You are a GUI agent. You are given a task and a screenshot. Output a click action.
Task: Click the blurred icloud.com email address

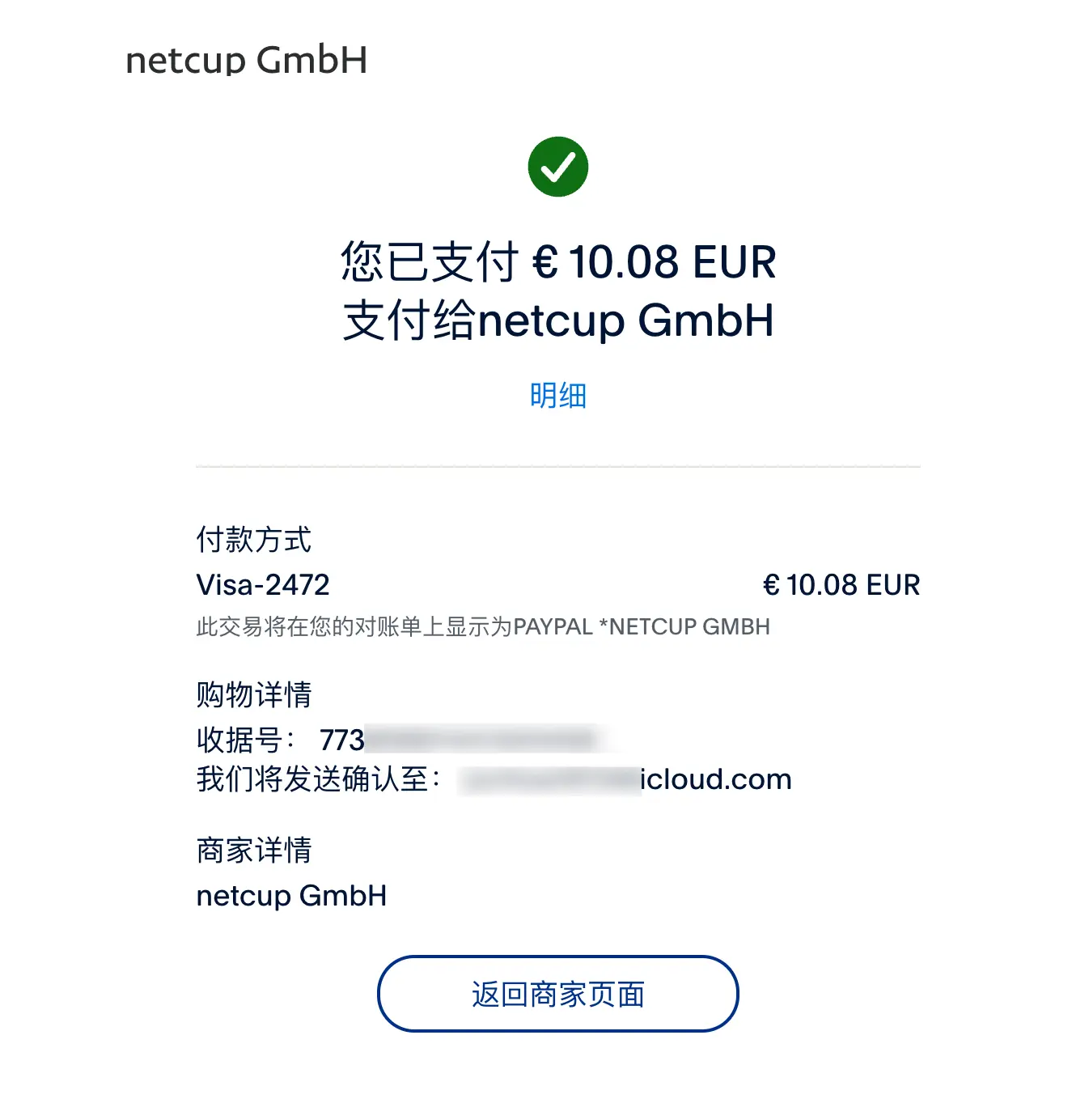[625, 779]
